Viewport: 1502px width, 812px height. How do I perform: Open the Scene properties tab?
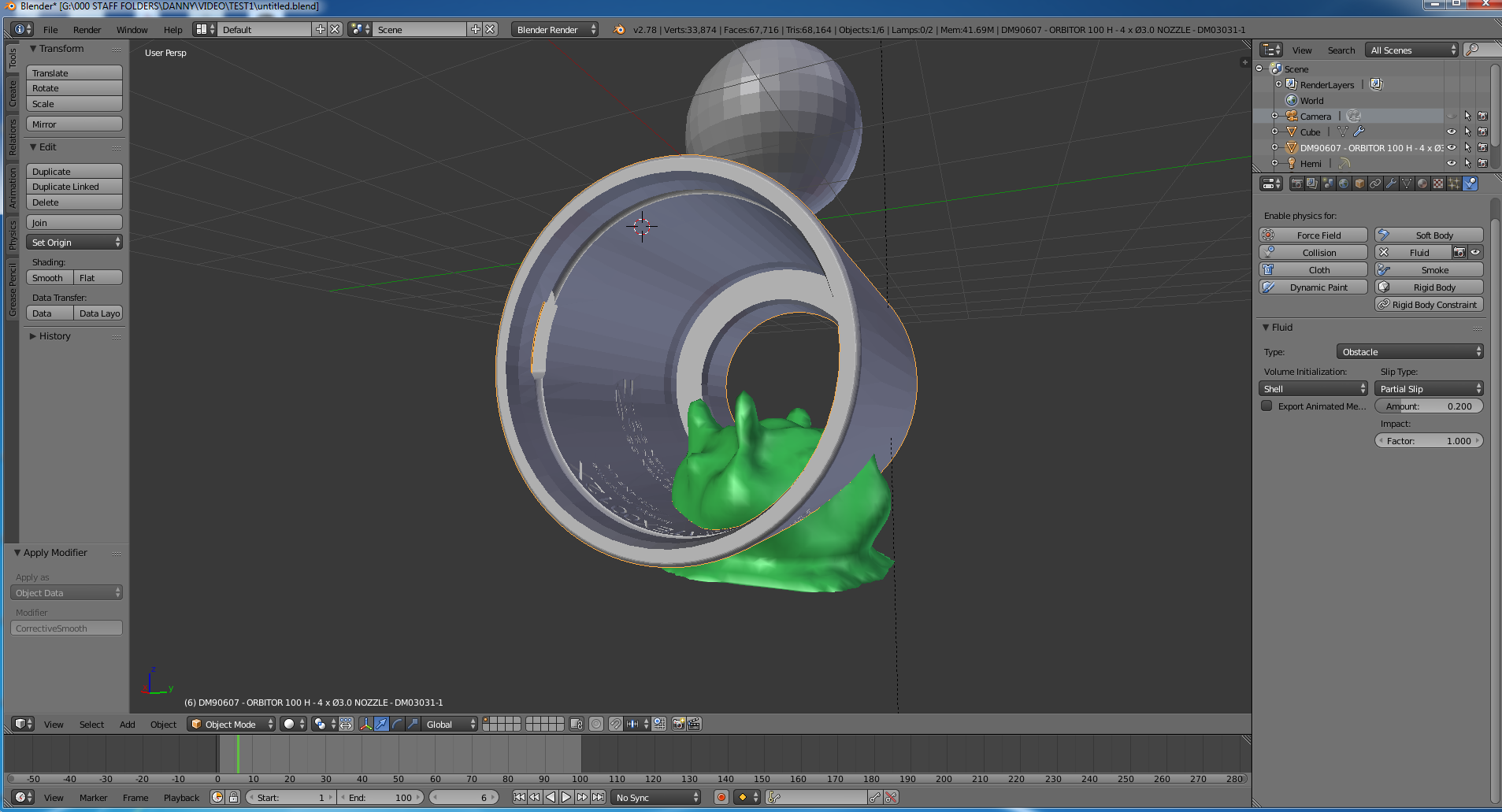1328,184
